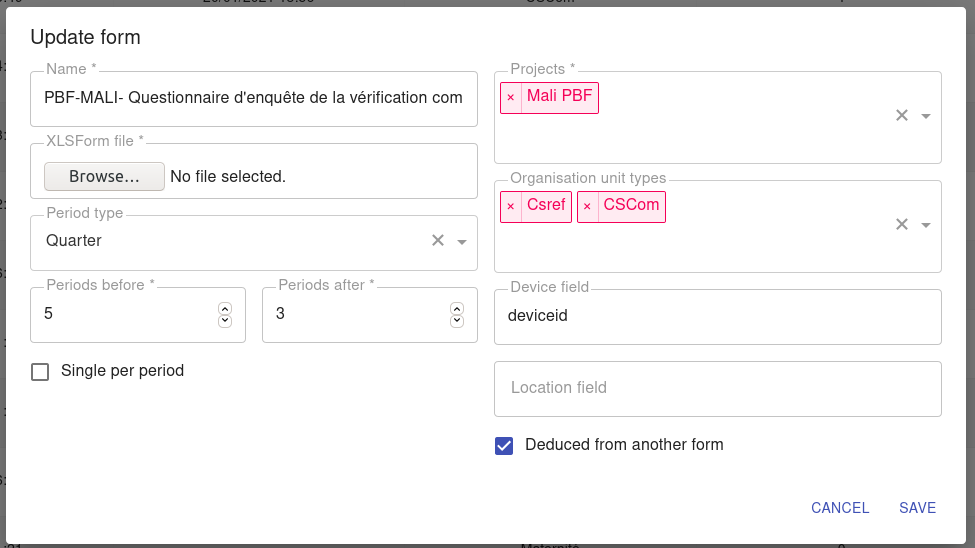This screenshot has height=548, width=975.
Task: Decrease Periods after value
Action: pos(457,321)
